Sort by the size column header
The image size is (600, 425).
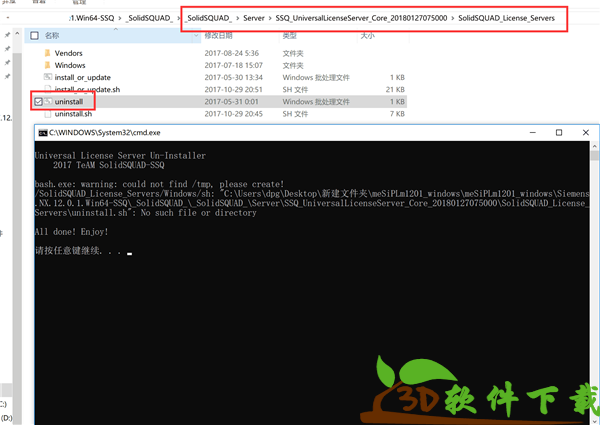[x=367, y=36]
